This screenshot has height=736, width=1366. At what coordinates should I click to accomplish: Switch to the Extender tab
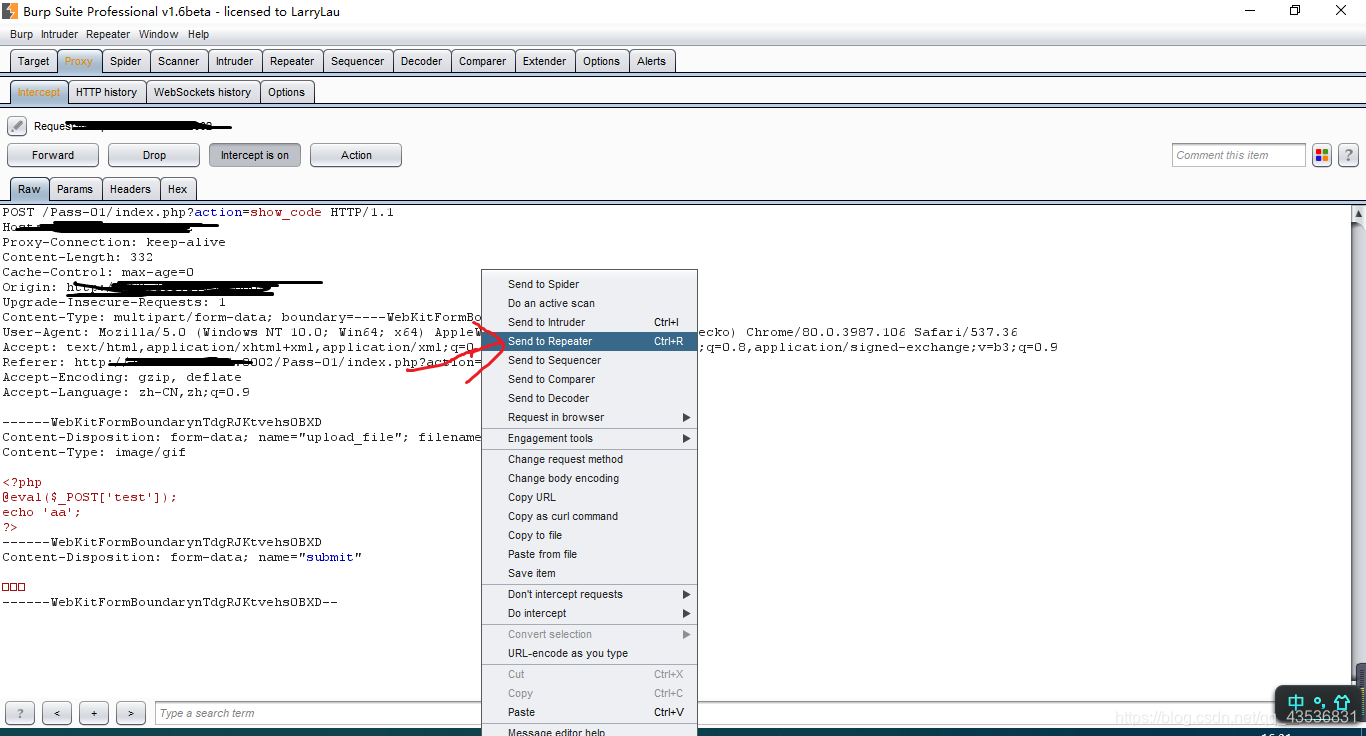pos(545,61)
